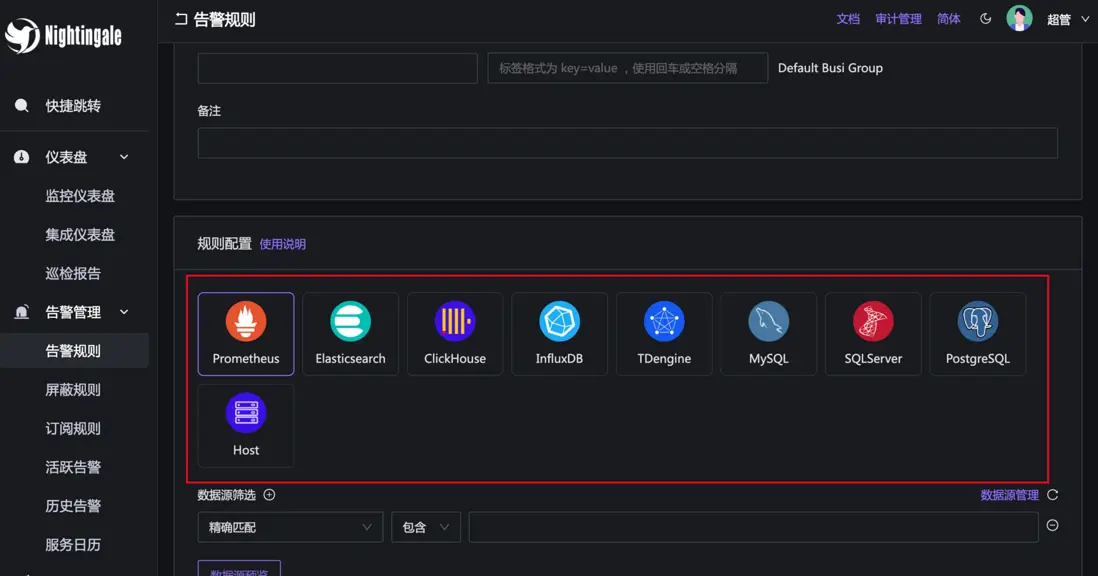Select TDengine as data source
Image resolution: width=1098 pixels, height=576 pixels.
pyautogui.click(x=664, y=334)
